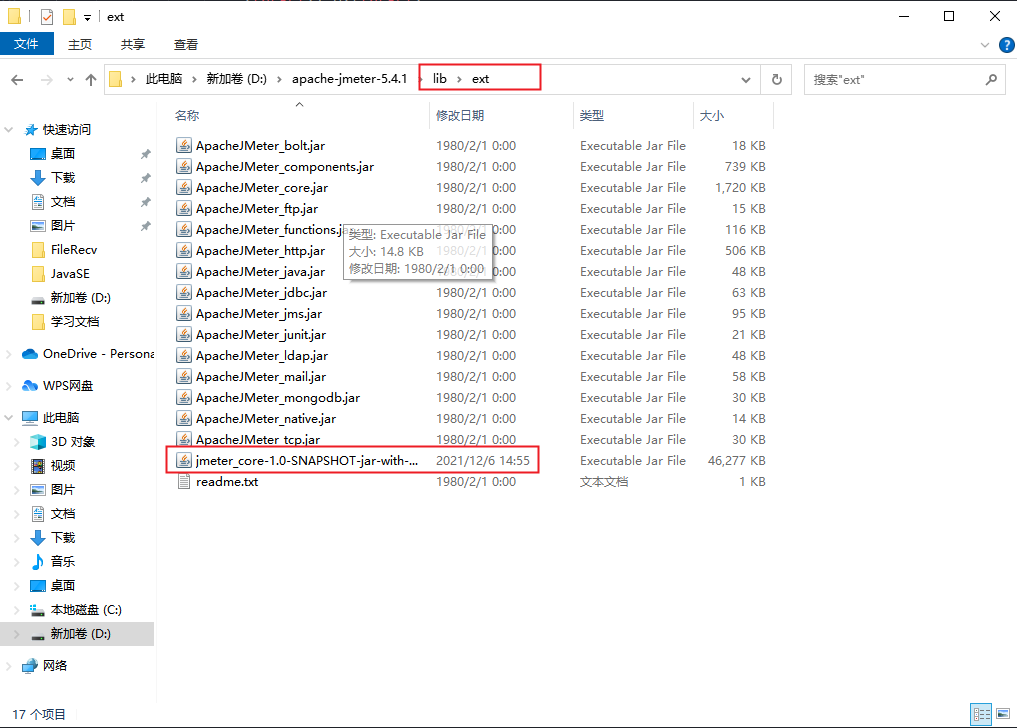Click apache-jmeter-5.4.1 breadcrumb segment
Screen dimensions: 1017x728
tap(350, 79)
